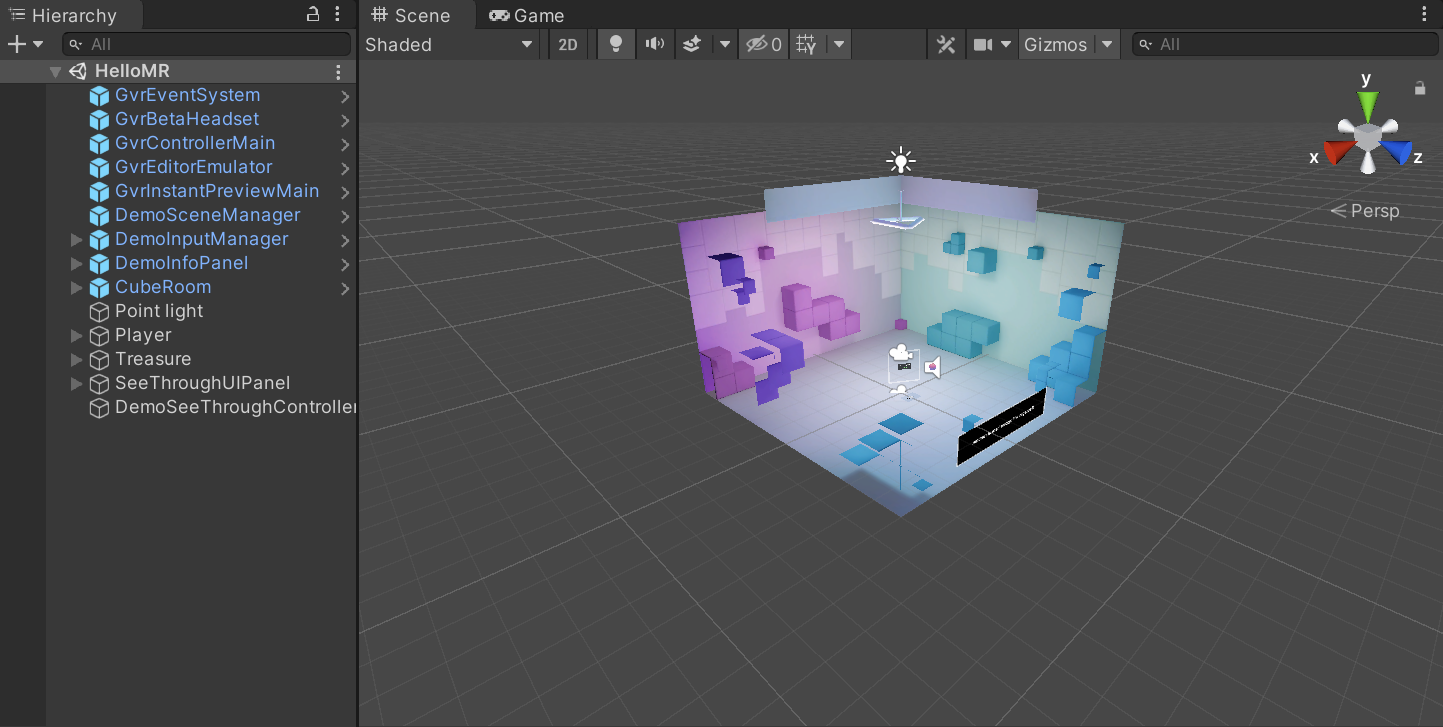Click the GvrEventSystem prefab cube icon
Screen dimensions: 1443x727
point(99,96)
